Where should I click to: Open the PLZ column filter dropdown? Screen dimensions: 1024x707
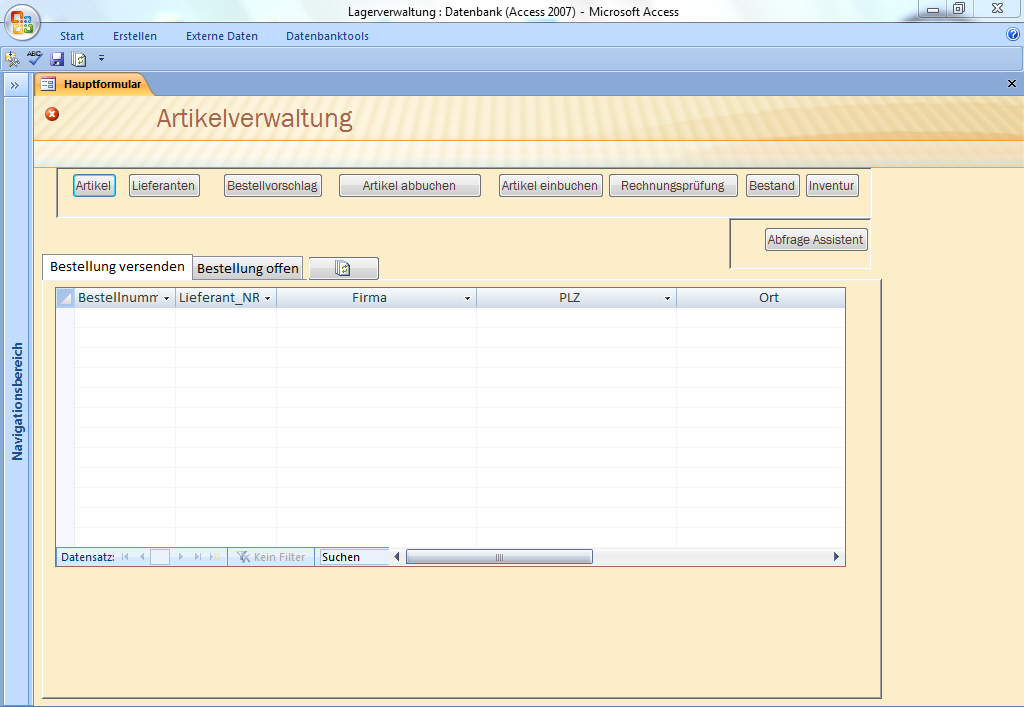[667, 298]
